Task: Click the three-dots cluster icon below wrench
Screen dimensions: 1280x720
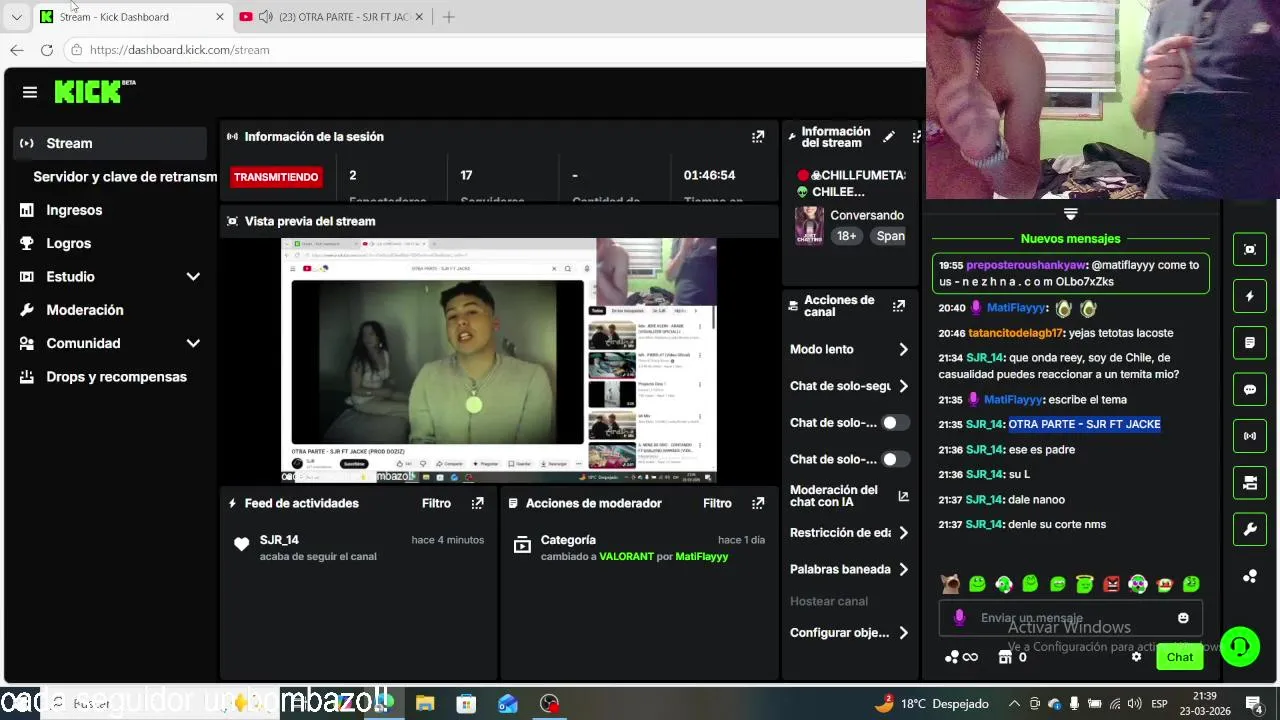Action: [x=1250, y=576]
